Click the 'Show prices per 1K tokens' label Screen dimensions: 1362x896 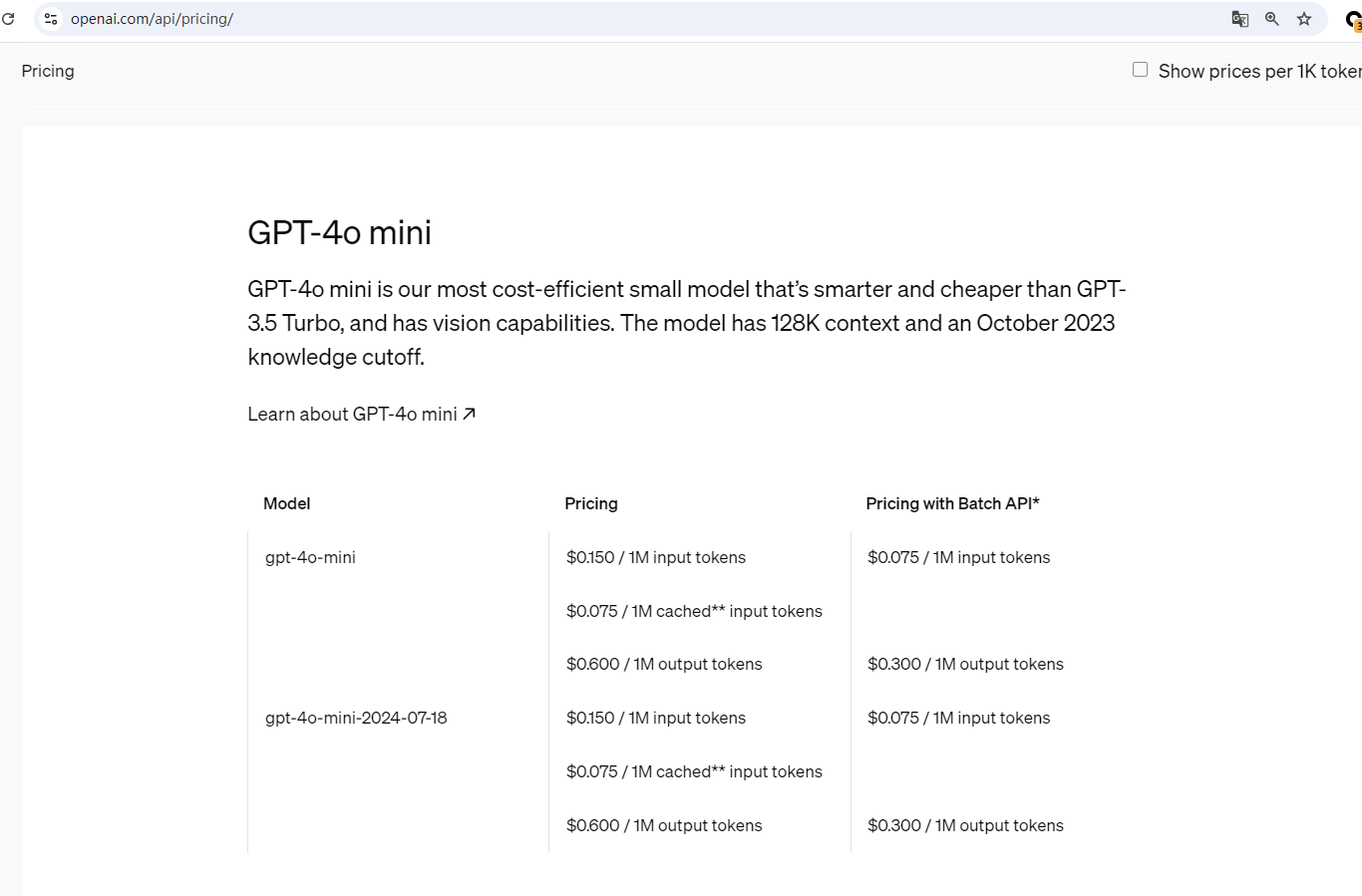pyautogui.click(x=1258, y=72)
